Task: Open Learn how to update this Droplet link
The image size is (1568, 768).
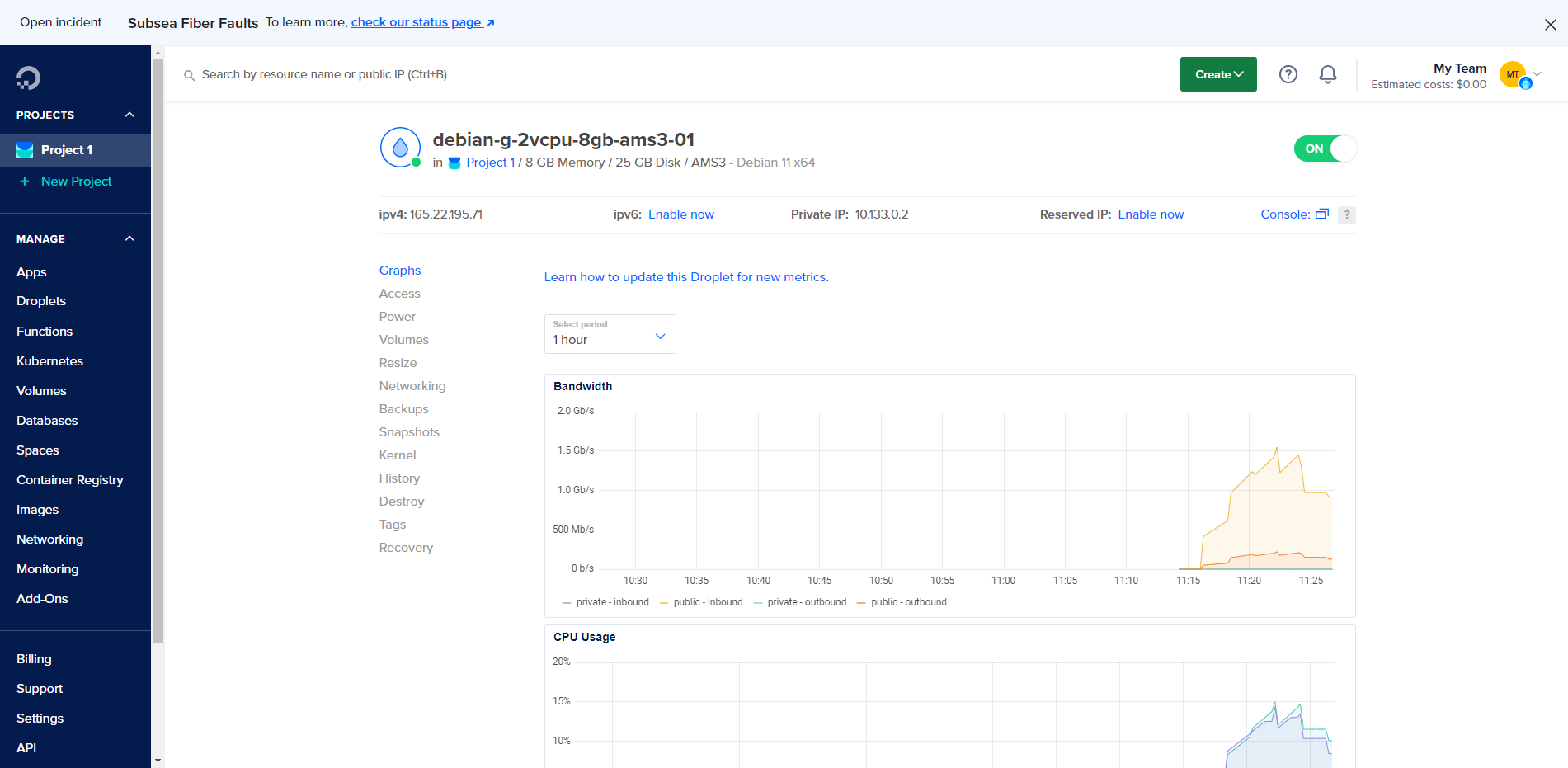Action: [686, 277]
